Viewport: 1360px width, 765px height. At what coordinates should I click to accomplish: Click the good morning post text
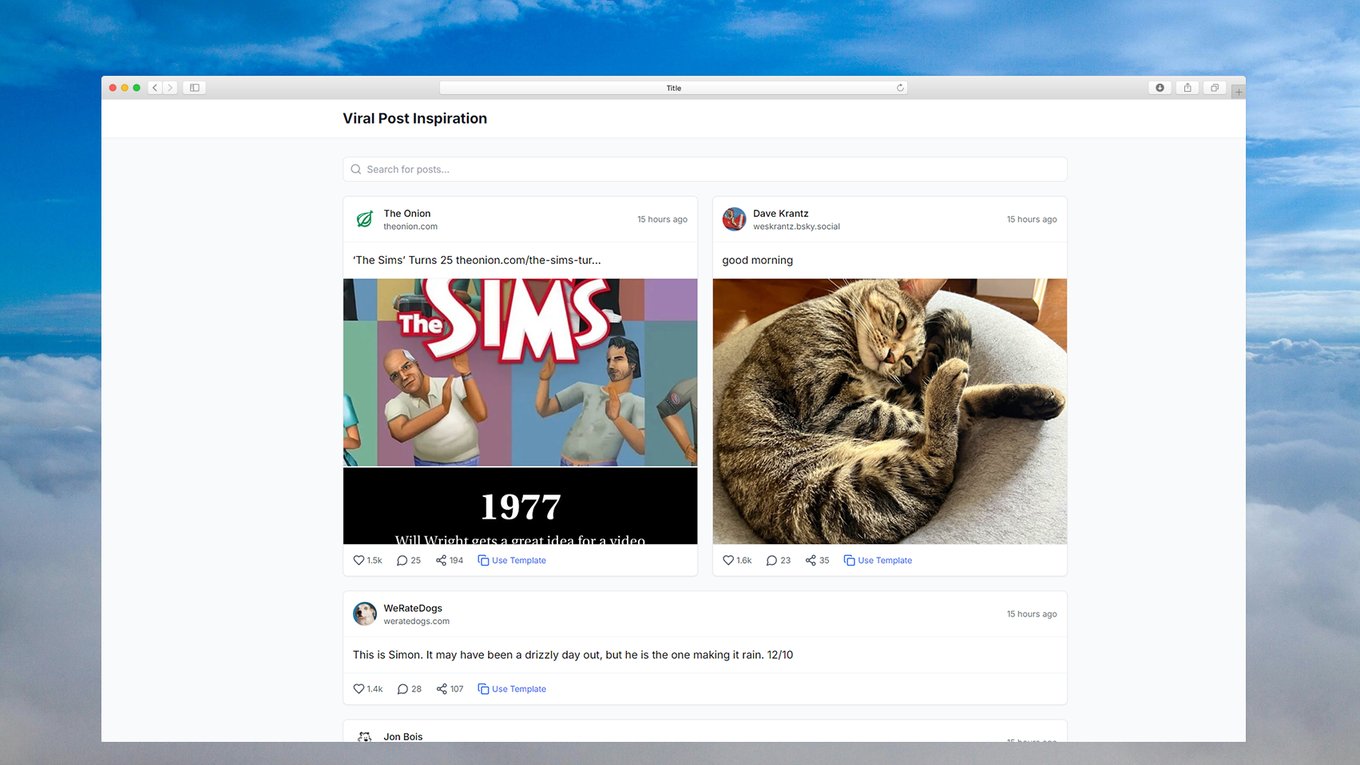(x=758, y=260)
